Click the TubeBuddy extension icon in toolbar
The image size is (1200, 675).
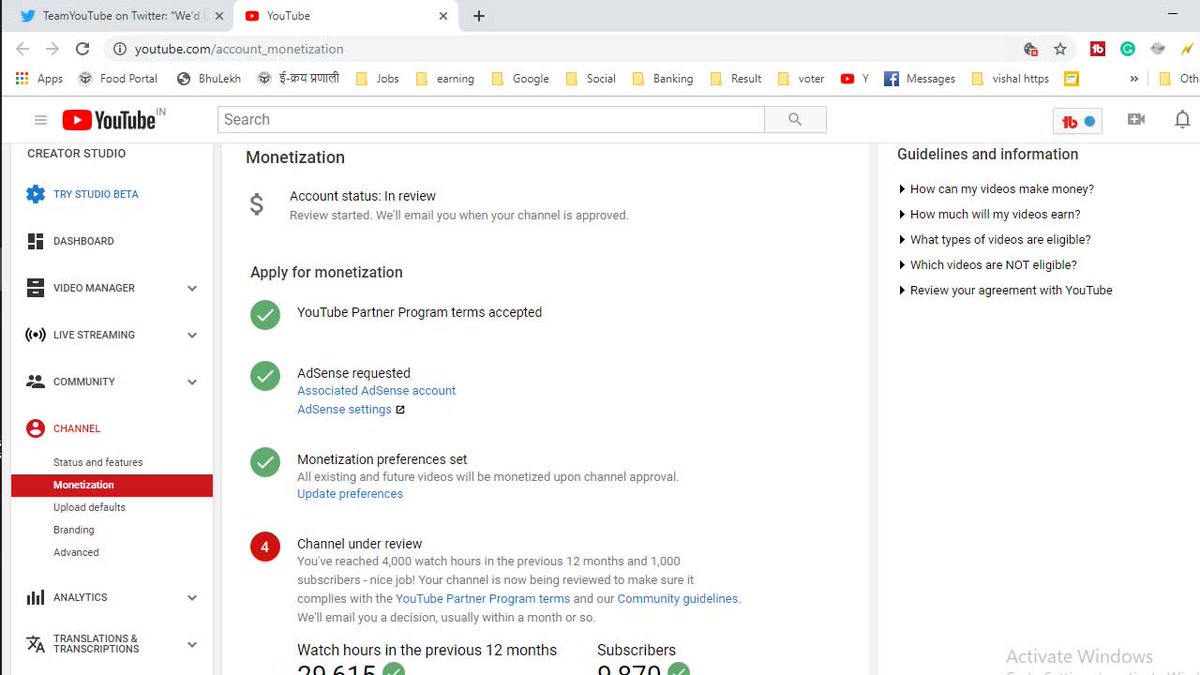click(x=1097, y=49)
